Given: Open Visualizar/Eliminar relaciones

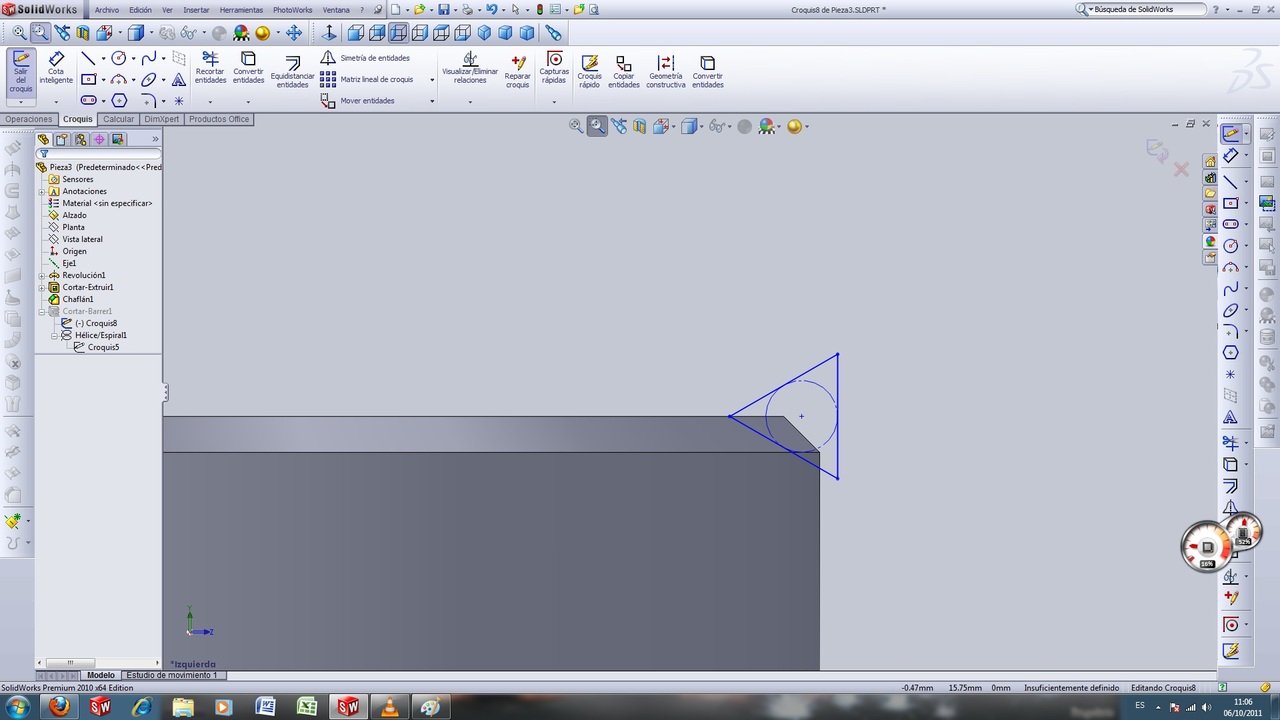Looking at the screenshot, I should pos(470,68).
